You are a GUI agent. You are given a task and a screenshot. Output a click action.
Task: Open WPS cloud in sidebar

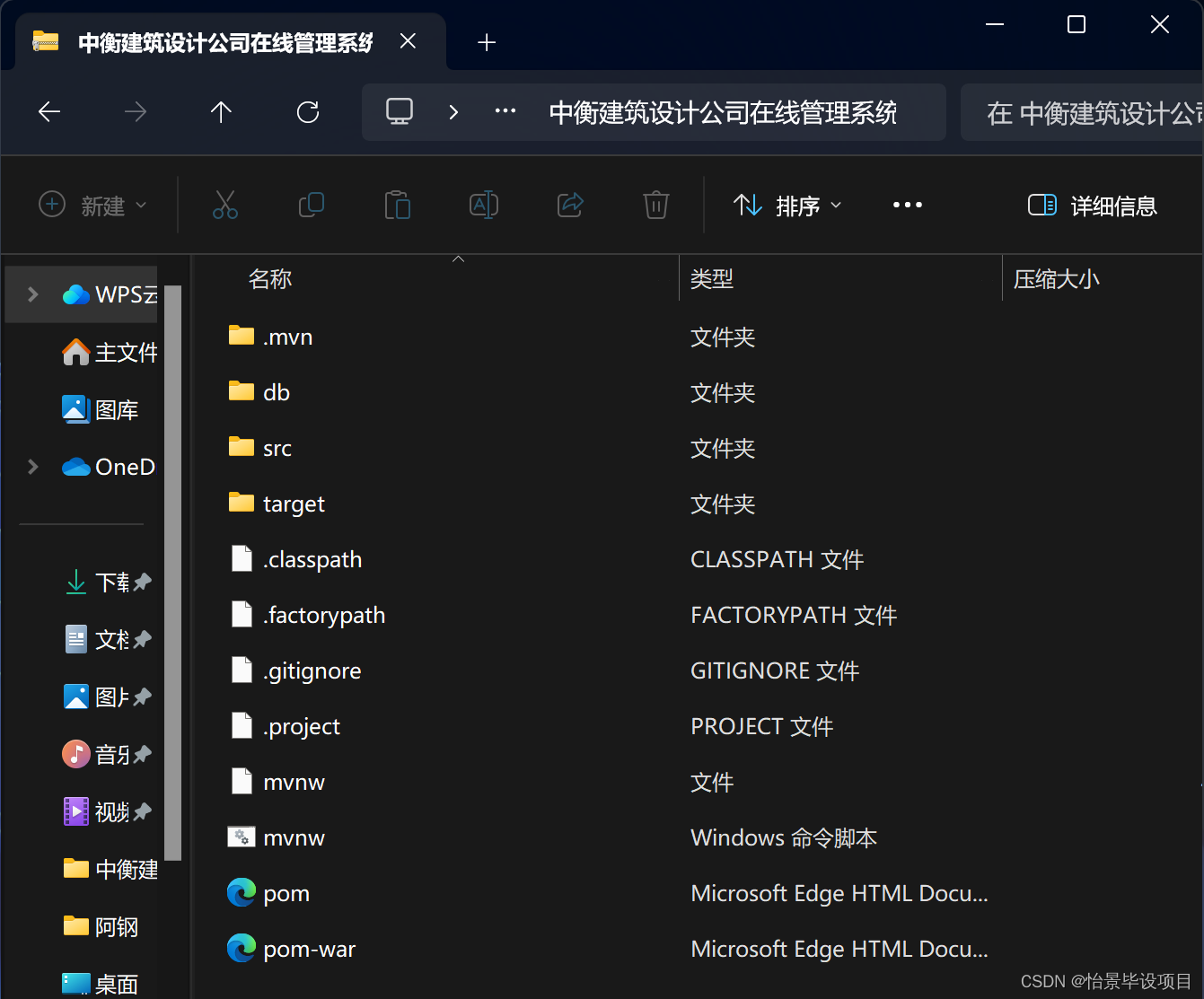point(110,294)
